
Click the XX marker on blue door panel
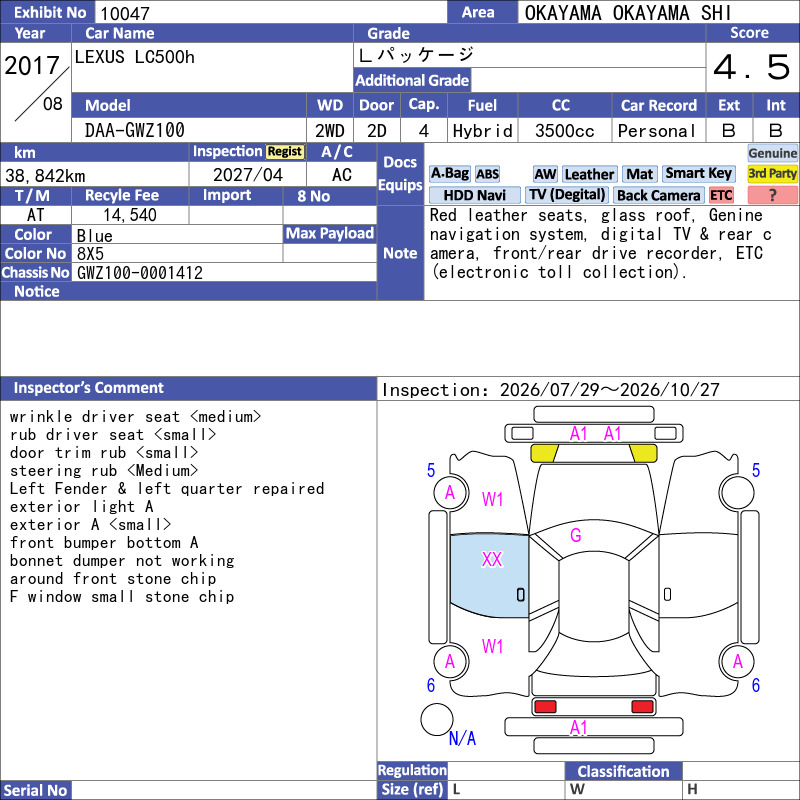[x=492, y=560]
